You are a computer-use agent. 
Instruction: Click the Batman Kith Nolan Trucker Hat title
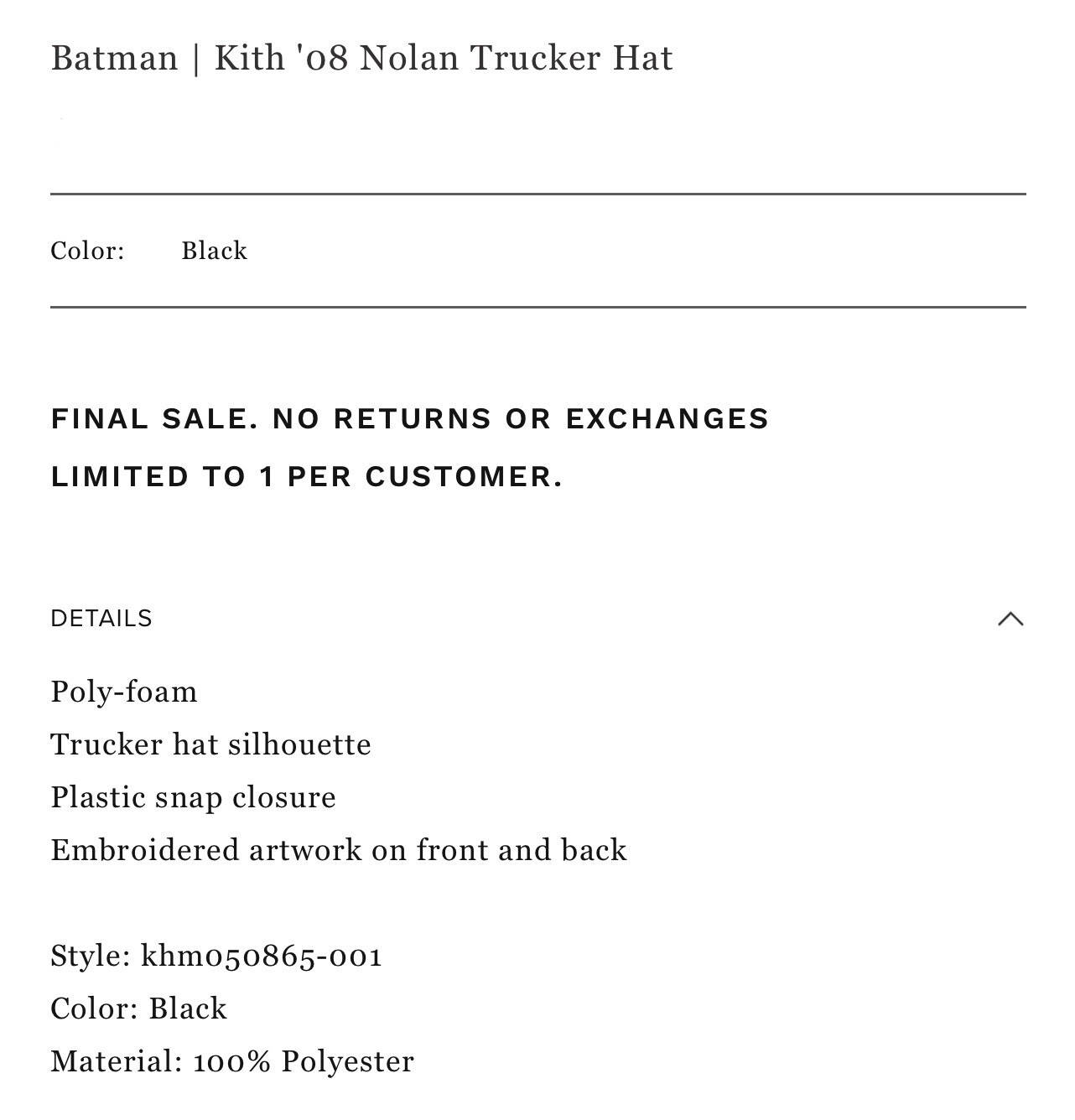point(361,58)
